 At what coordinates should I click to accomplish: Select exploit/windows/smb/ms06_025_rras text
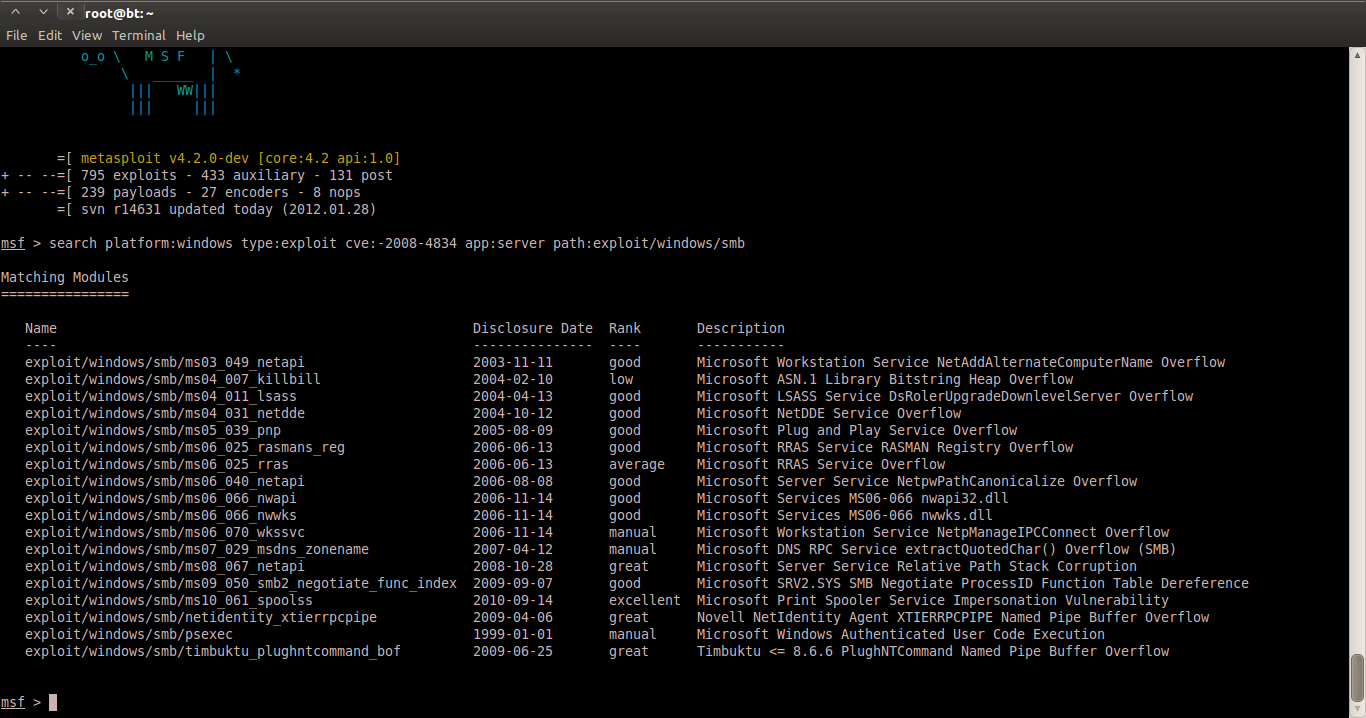157,464
